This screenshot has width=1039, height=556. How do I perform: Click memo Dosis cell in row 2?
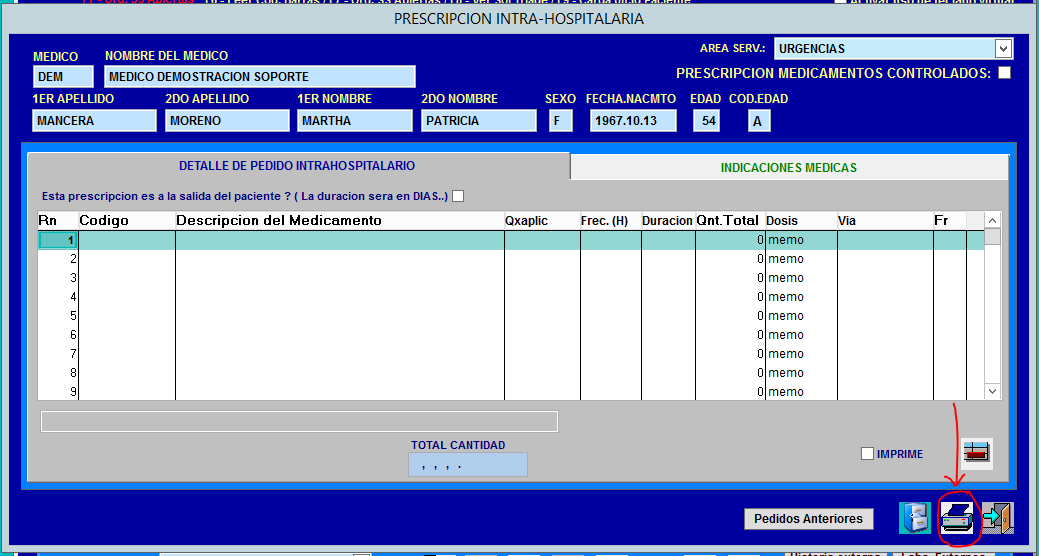[x=801, y=259]
